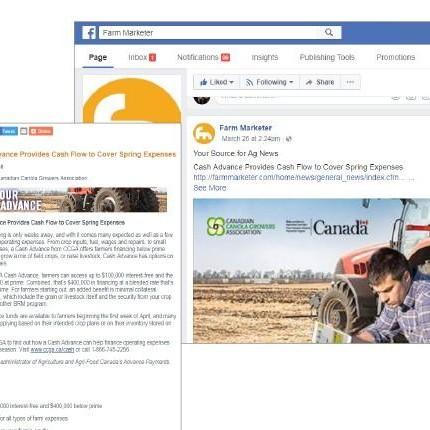The width and height of the screenshot is (430, 430).
Task: Open the www.ccga.ca/cash link in article
Action: 52,350
